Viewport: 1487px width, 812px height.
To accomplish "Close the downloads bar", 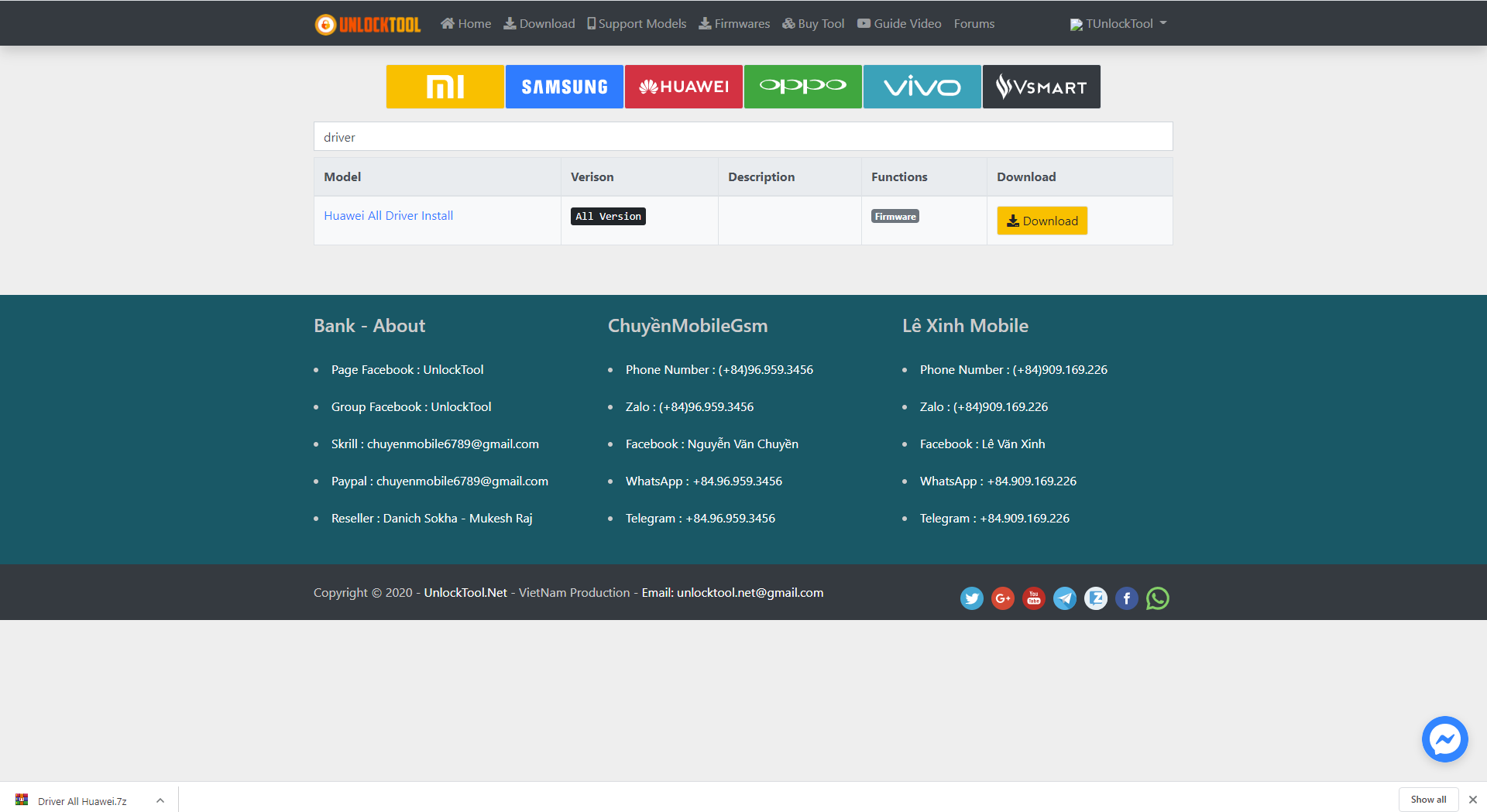I will point(1473,800).
